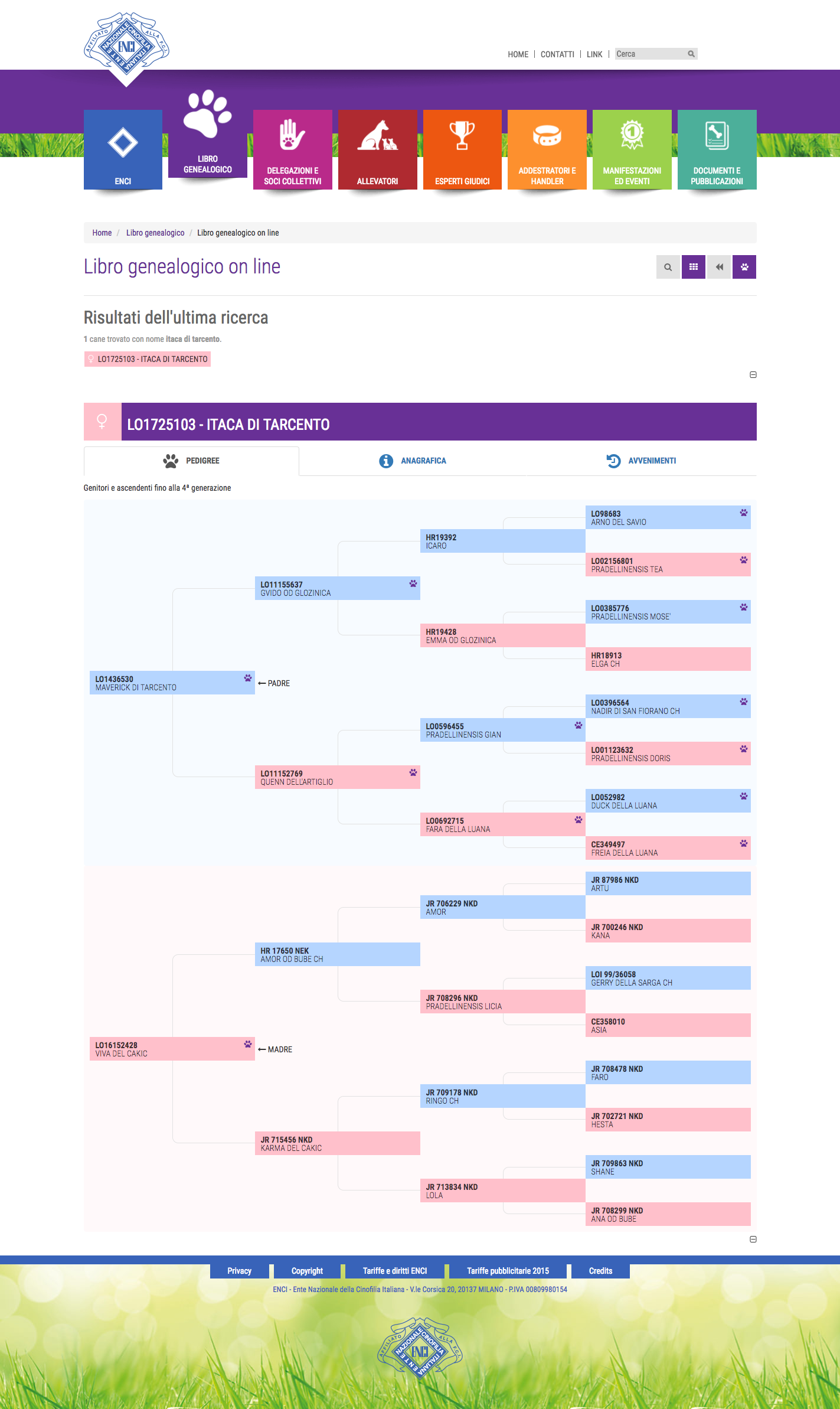Screen dimensions: 840x1409
Task: Open the CONTATTI link in header
Action: click(x=557, y=54)
